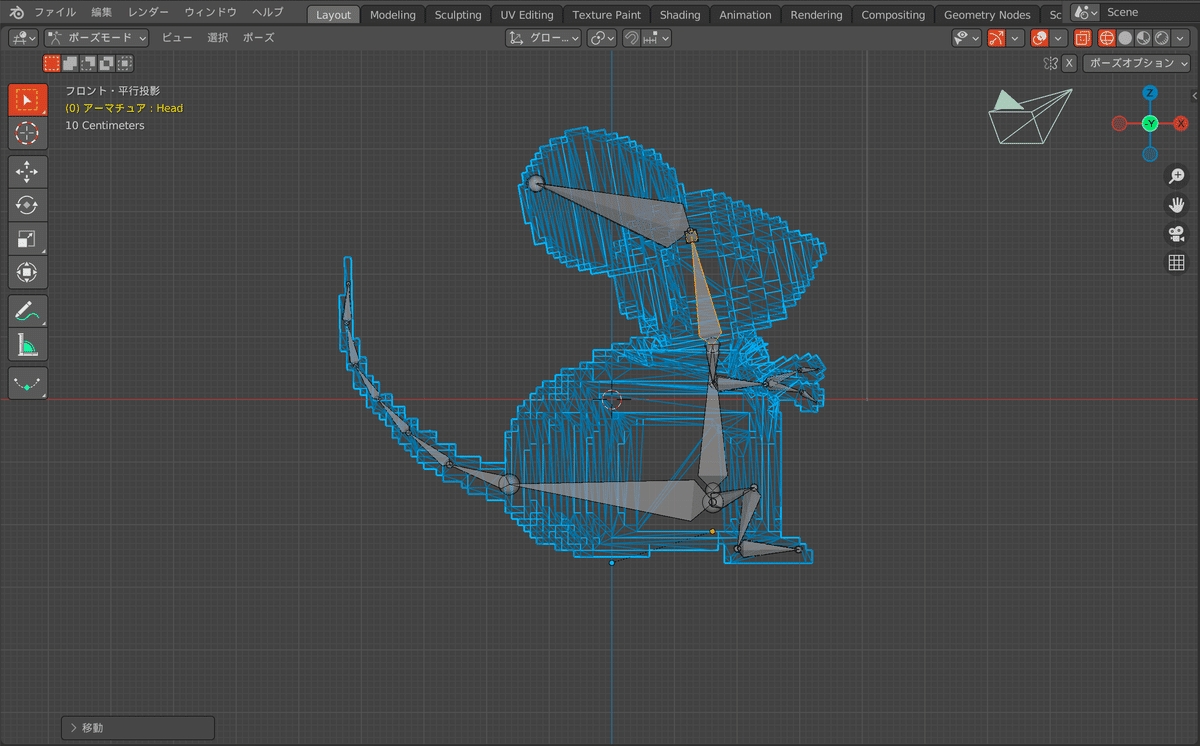Click the hand pan view icon
Screen dimensions: 1200x746
1177,205
